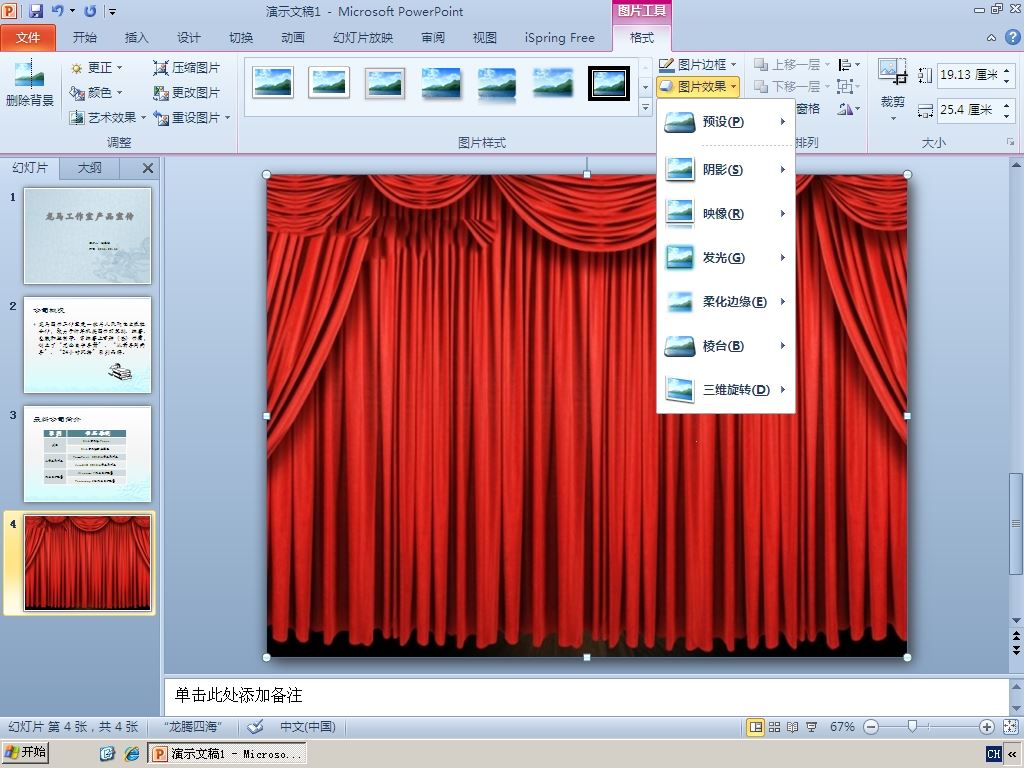Open the Align objects dropdown icon
The height and width of the screenshot is (768, 1024).
(x=848, y=65)
